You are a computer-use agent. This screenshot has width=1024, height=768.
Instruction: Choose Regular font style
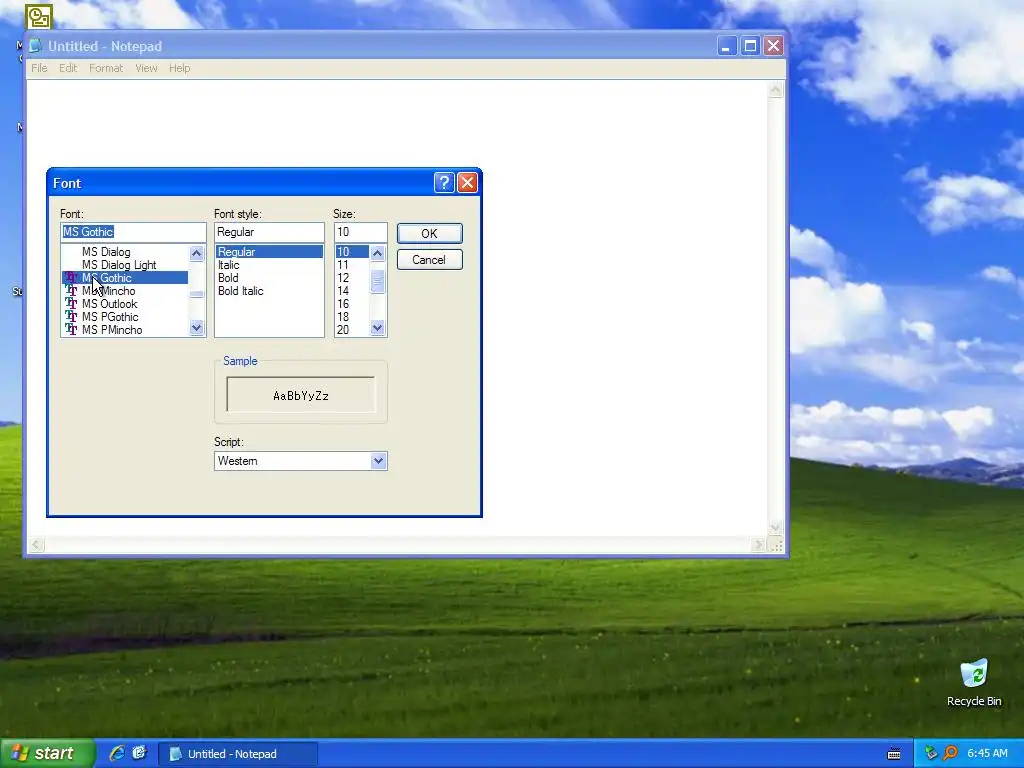[269, 251]
